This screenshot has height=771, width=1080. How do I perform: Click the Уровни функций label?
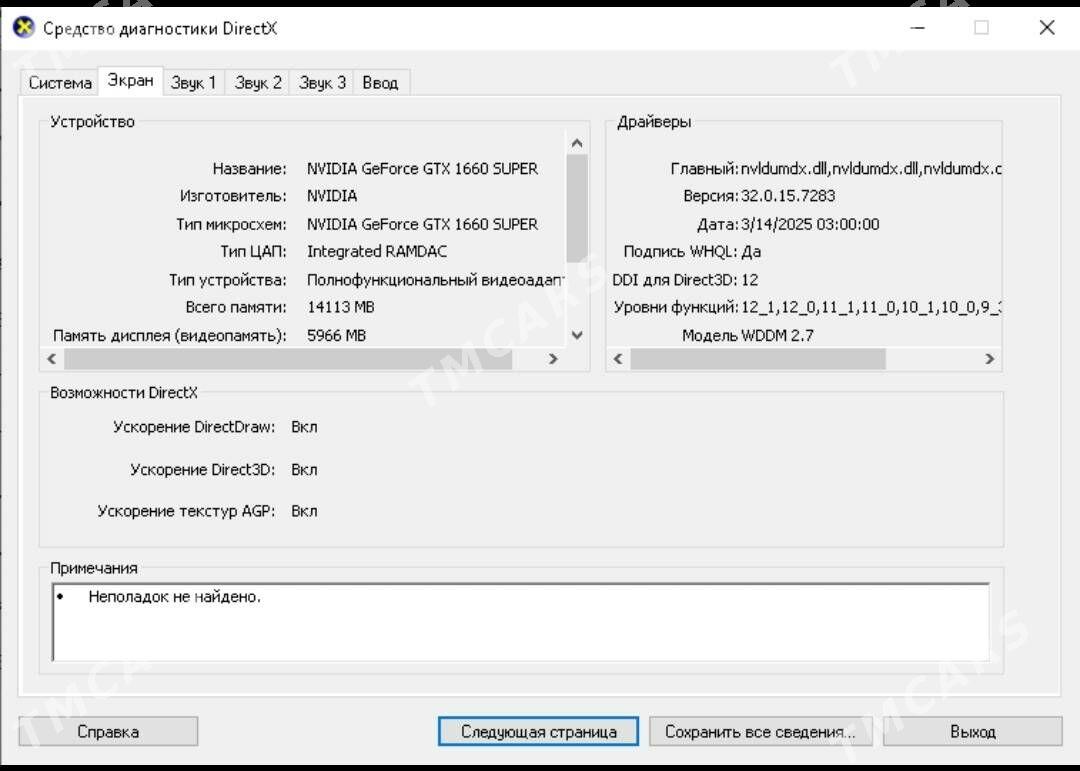click(x=676, y=307)
